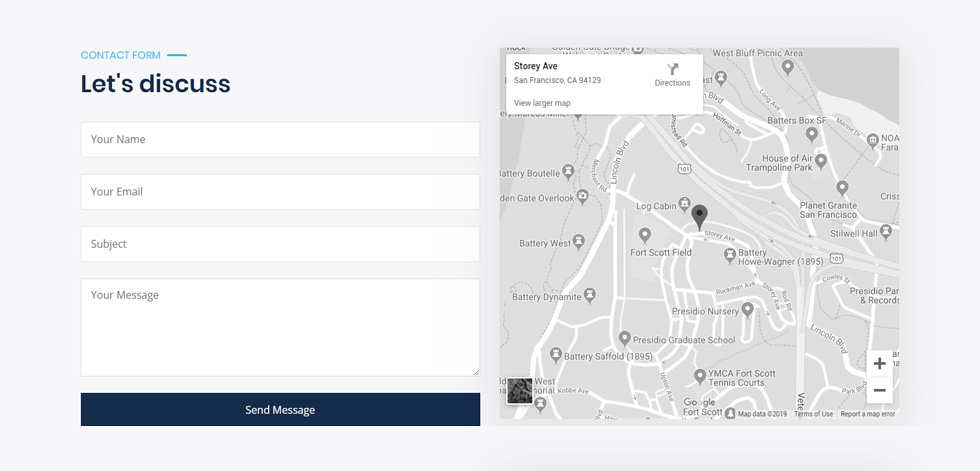Select the Battery Dynamite marker icon
Image resolution: width=980 pixels, height=471 pixels.
pyautogui.click(x=589, y=295)
